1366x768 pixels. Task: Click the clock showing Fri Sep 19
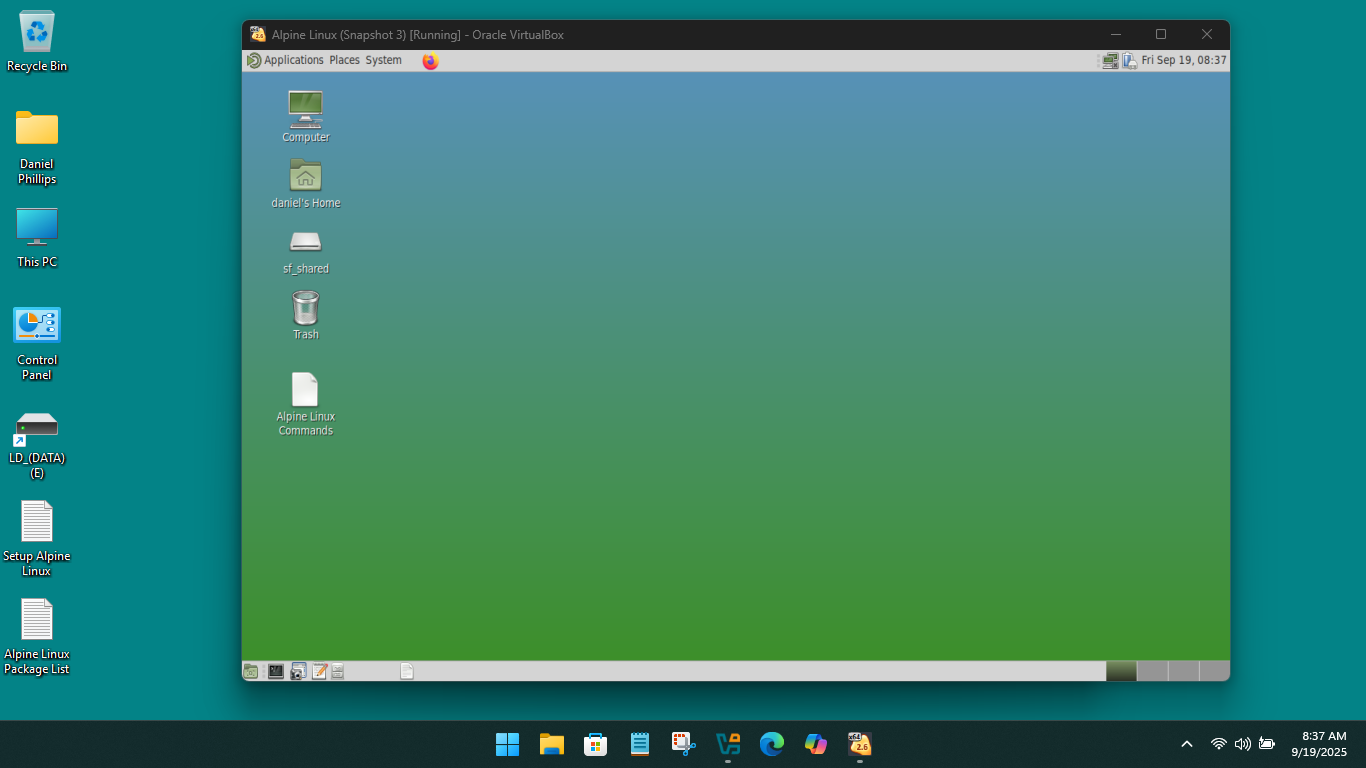pyautogui.click(x=1184, y=61)
